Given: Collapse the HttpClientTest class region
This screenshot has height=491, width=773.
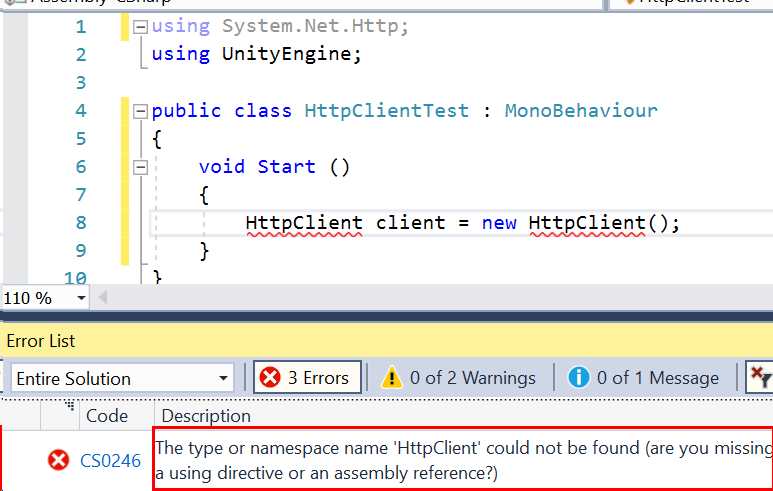Looking at the screenshot, I should 141,111.
